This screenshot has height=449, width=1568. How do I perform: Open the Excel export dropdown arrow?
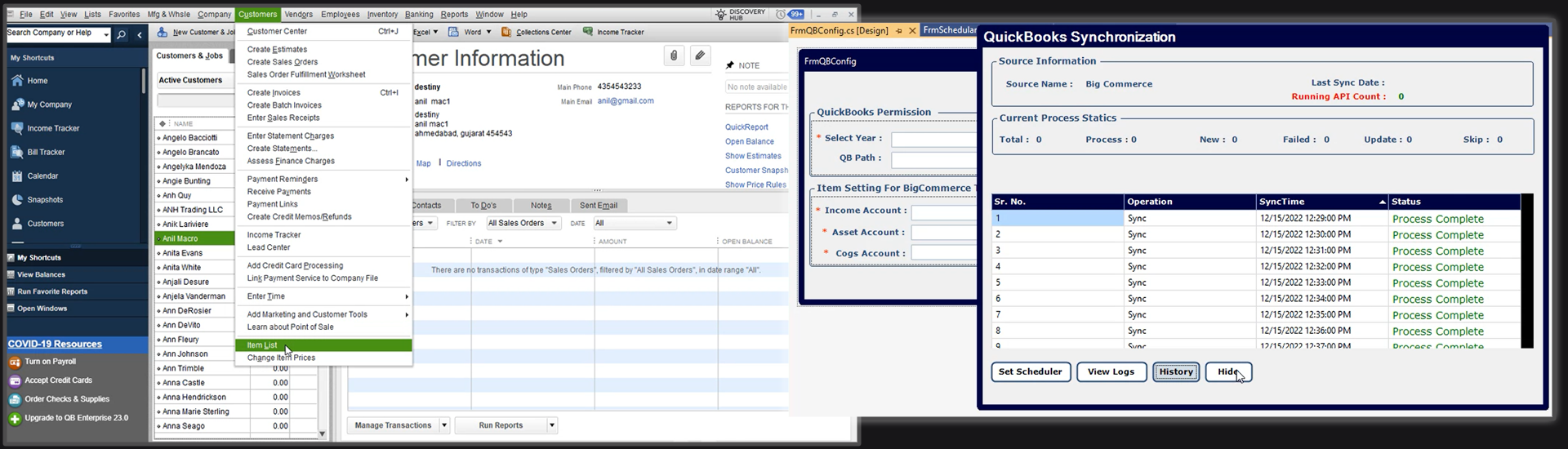tap(435, 32)
